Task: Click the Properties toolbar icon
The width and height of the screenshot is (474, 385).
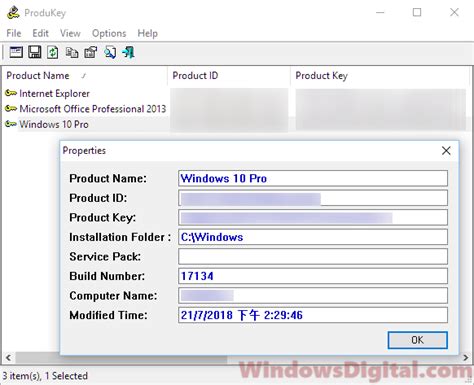Action: (x=90, y=52)
